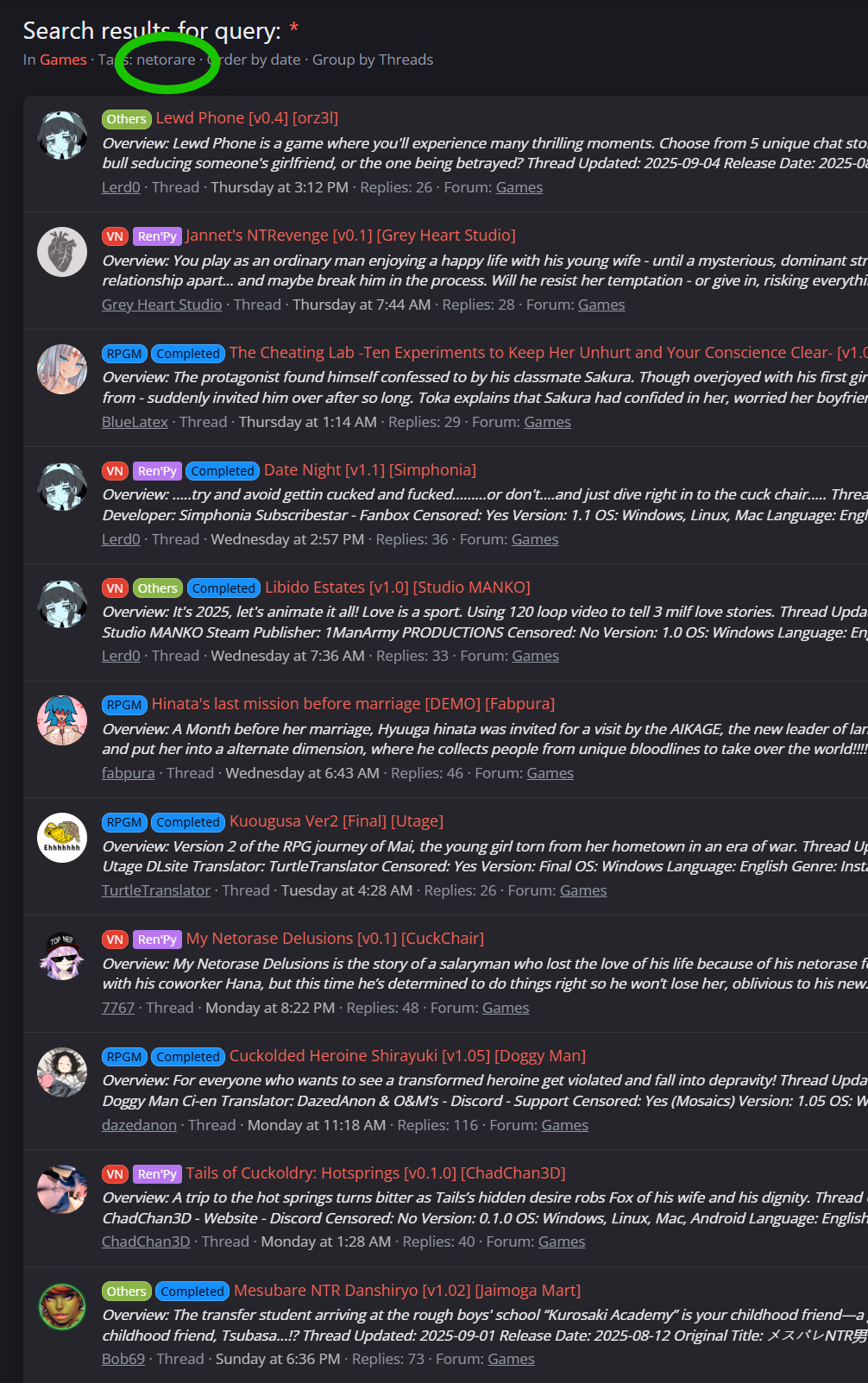Open Lewd Phone [v0.4] thread title
Viewport: 868px width, 1383px height.
coord(247,118)
